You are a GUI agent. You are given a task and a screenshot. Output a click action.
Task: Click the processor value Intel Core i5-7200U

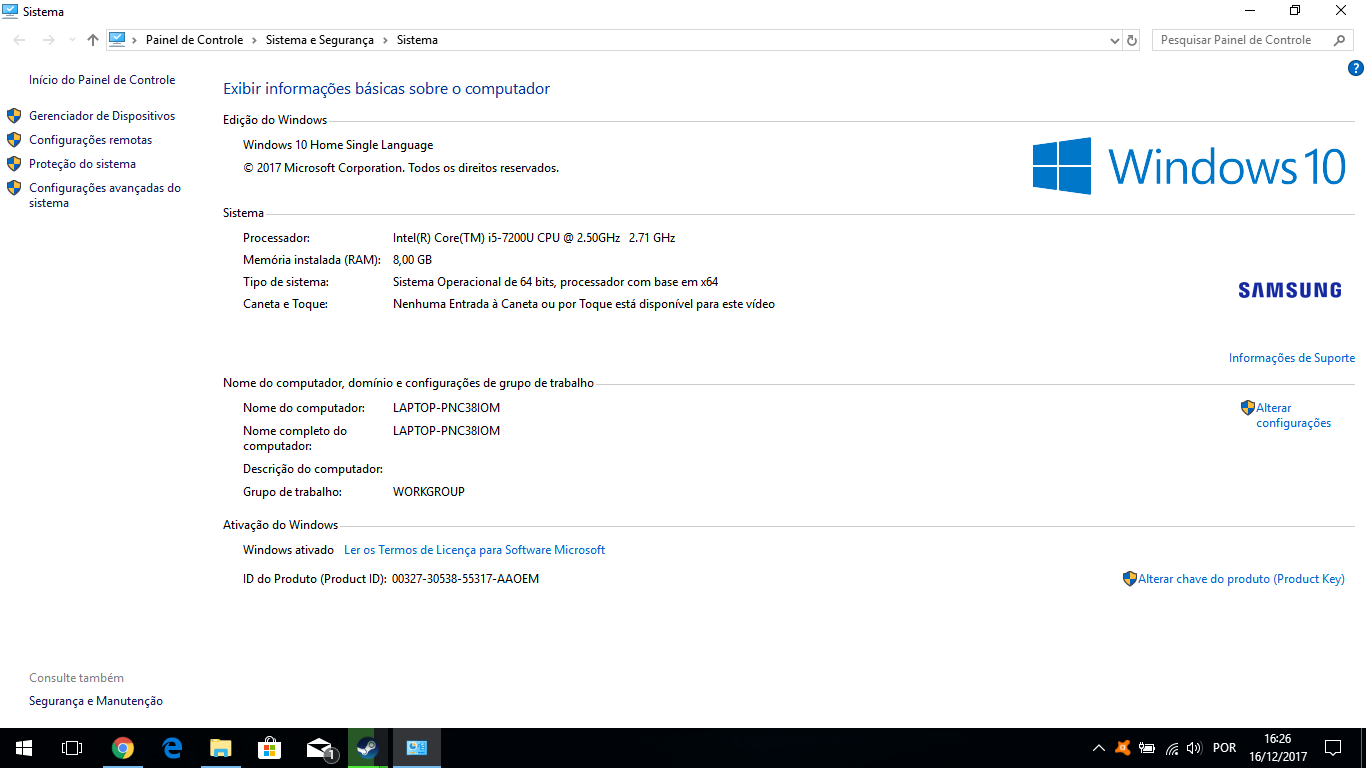(534, 238)
